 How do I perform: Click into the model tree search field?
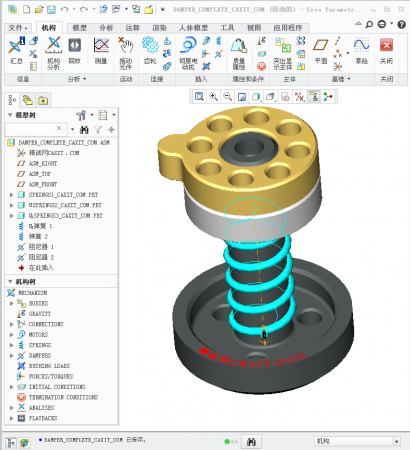point(30,128)
